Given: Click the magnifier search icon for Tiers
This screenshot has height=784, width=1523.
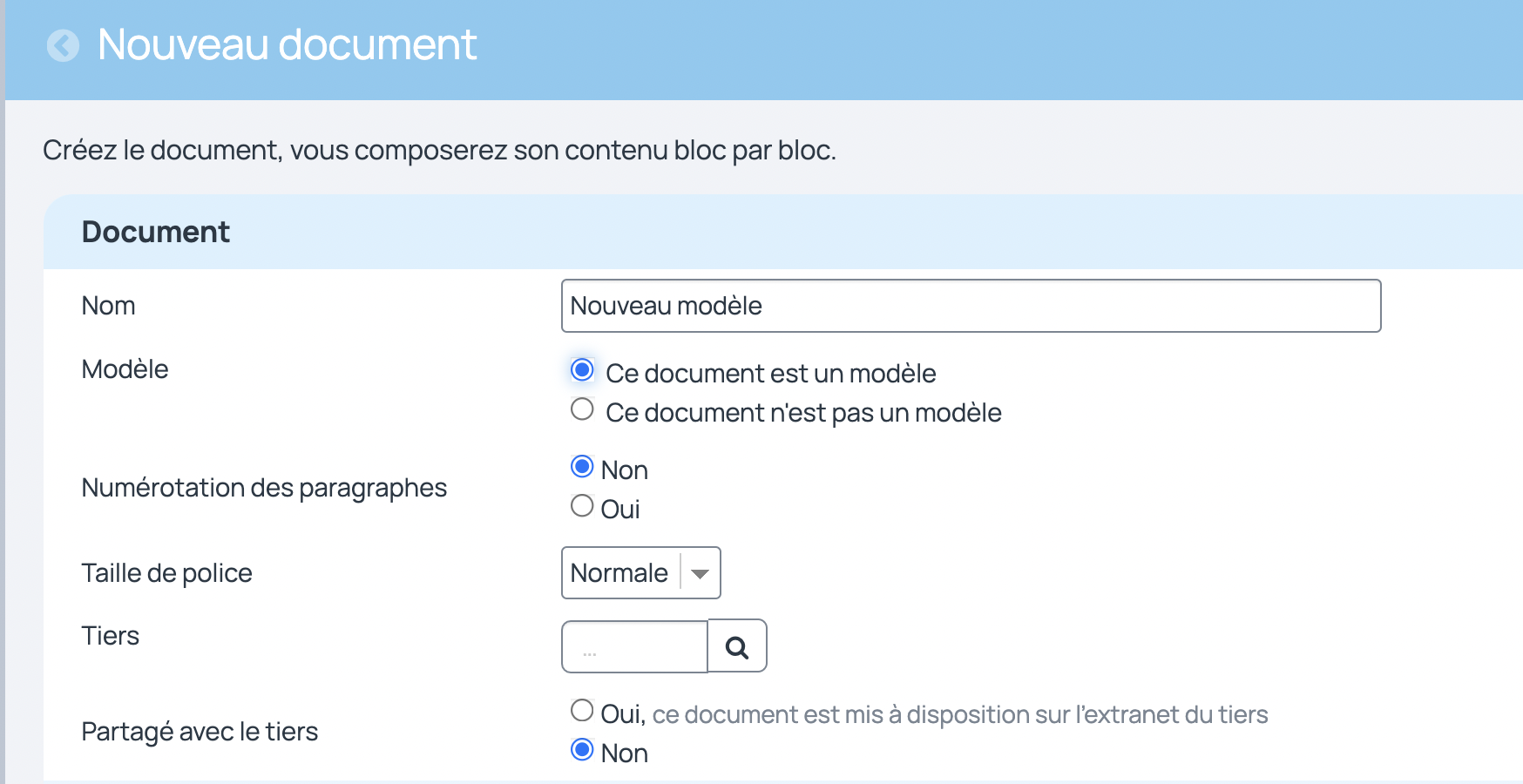Looking at the screenshot, I should pos(737,646).
